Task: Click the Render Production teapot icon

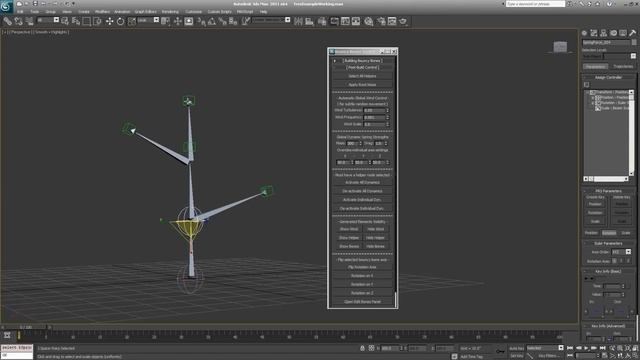Action: [403, 21]
